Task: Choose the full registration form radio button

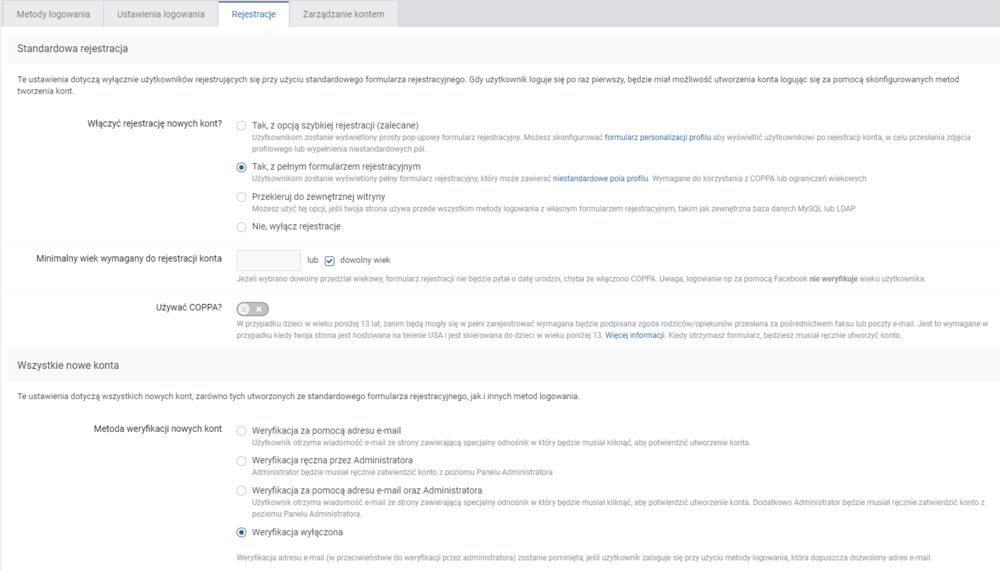Action: 241,166
